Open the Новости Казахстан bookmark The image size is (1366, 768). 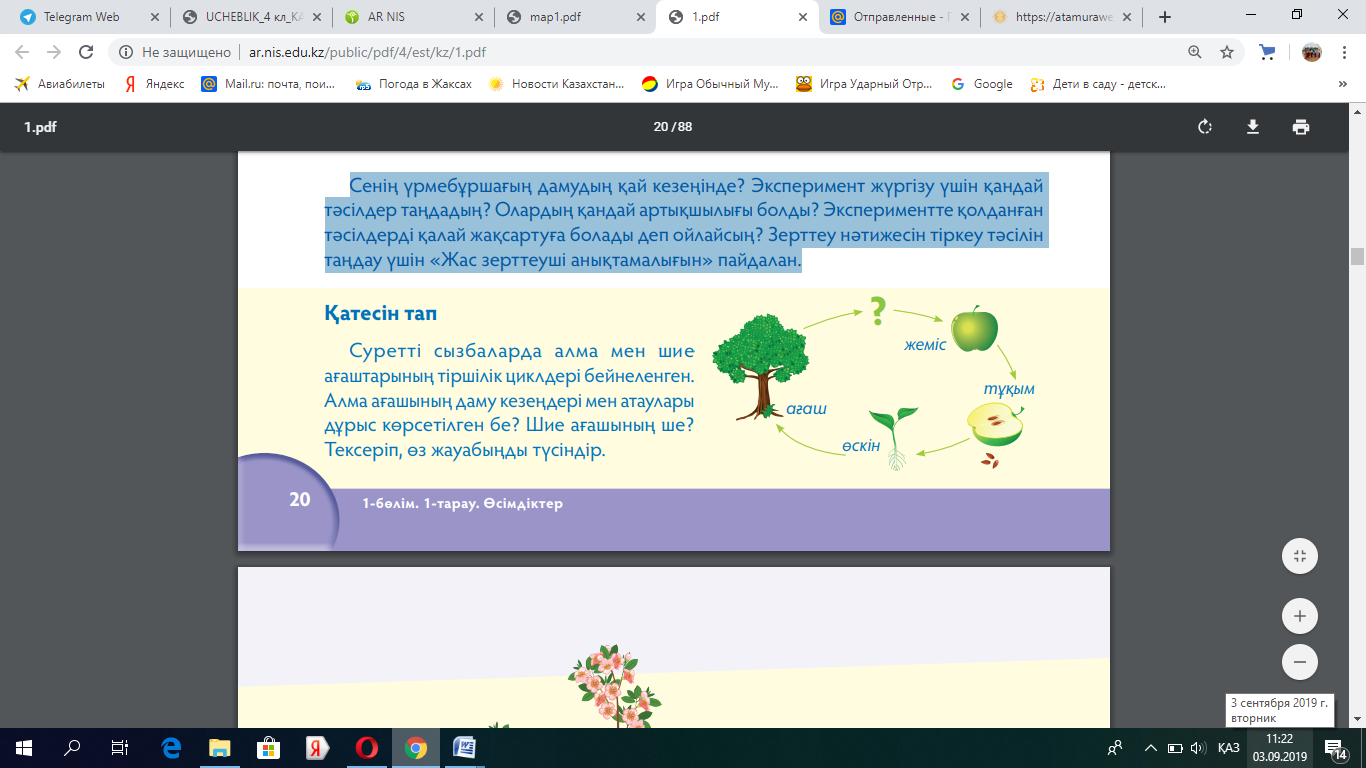[x=556, y=85]
